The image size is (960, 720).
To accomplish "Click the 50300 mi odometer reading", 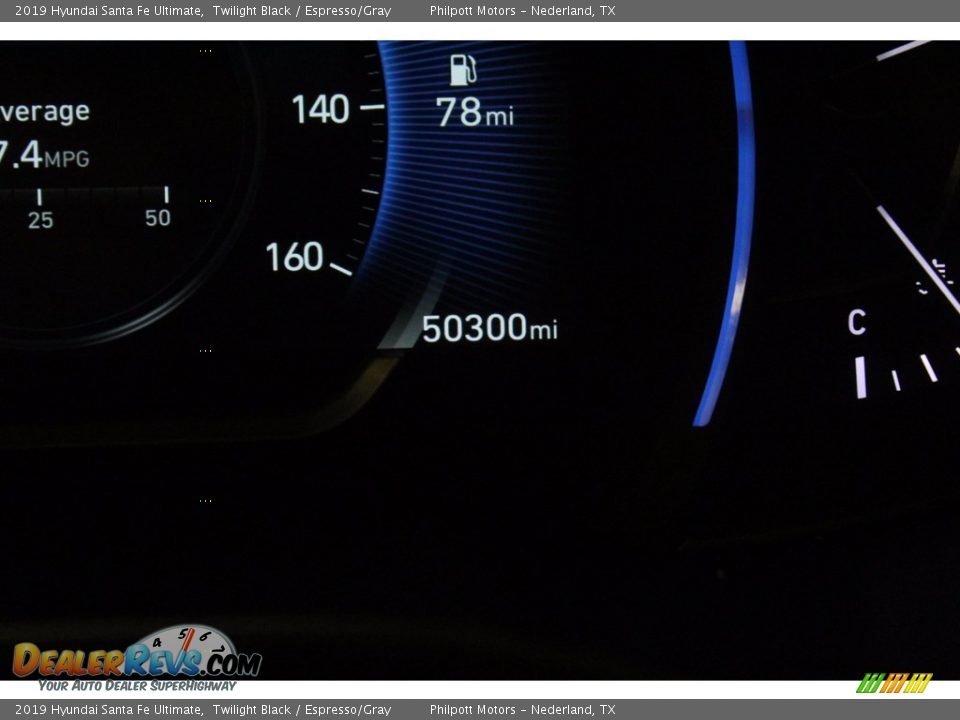I will click(490, 328).
